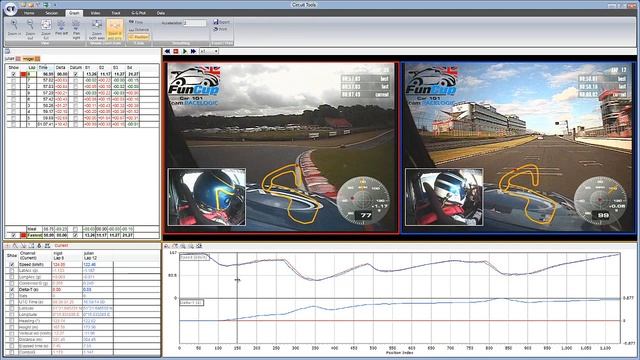The height and width of the screenshot is (360, 640).
Task: Enable the Height (m) channel checkbox
Action: click(x=12, y=327)
